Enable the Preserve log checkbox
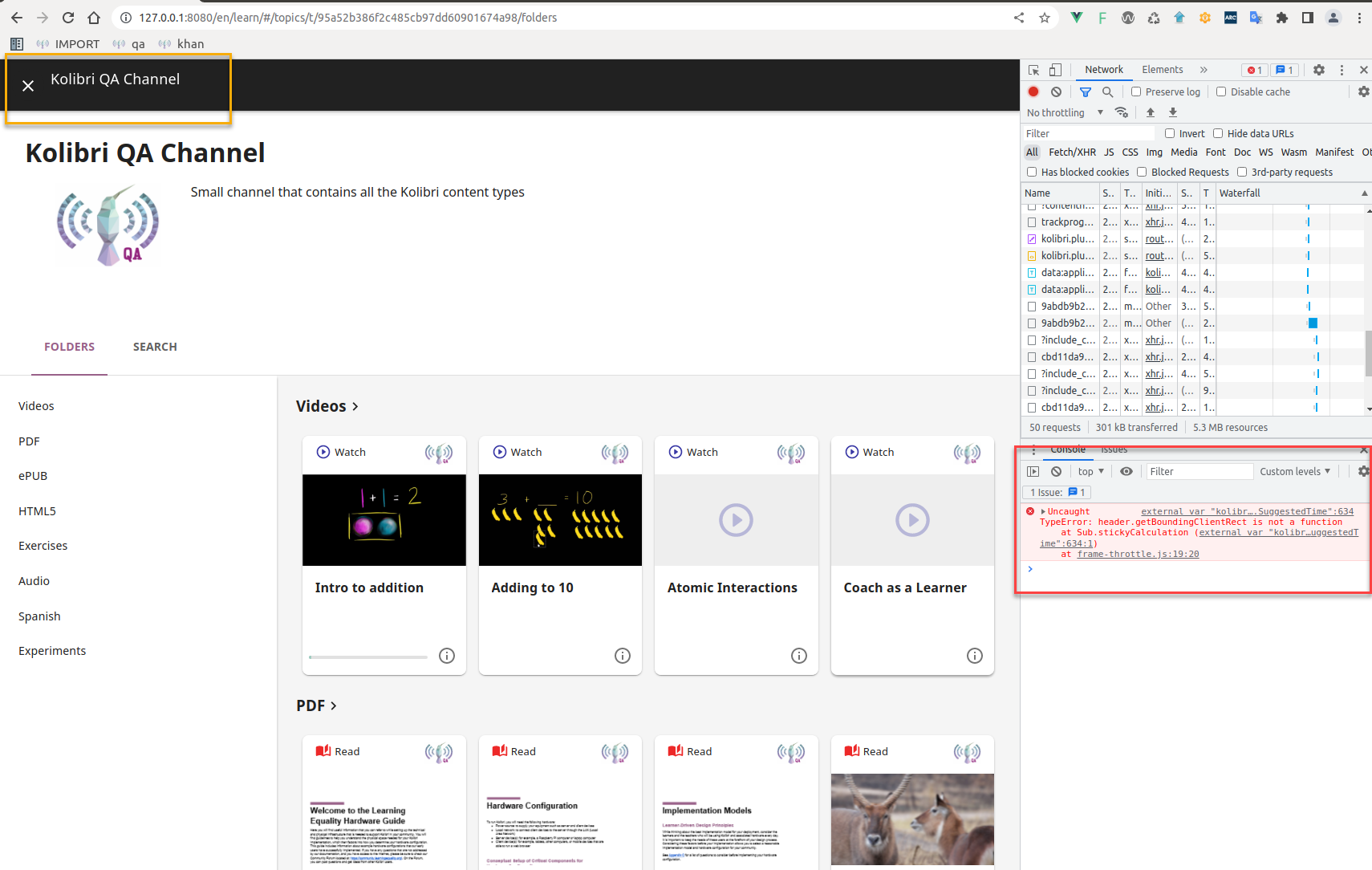Image resolution: width=1372 pixels, height=870 pixels. [1136, 91]
